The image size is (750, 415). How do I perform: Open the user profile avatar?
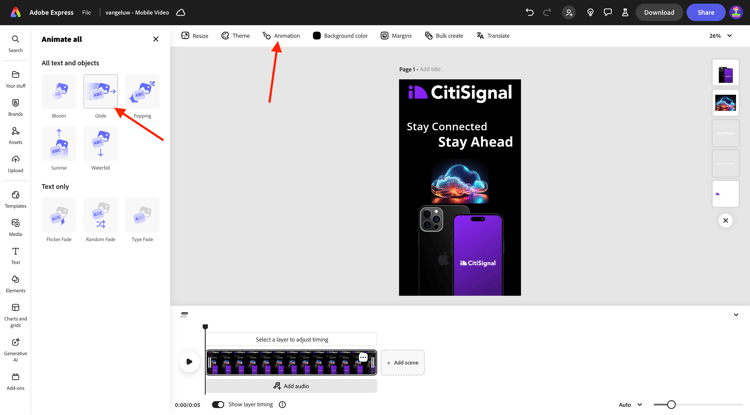tap(736, 12)
